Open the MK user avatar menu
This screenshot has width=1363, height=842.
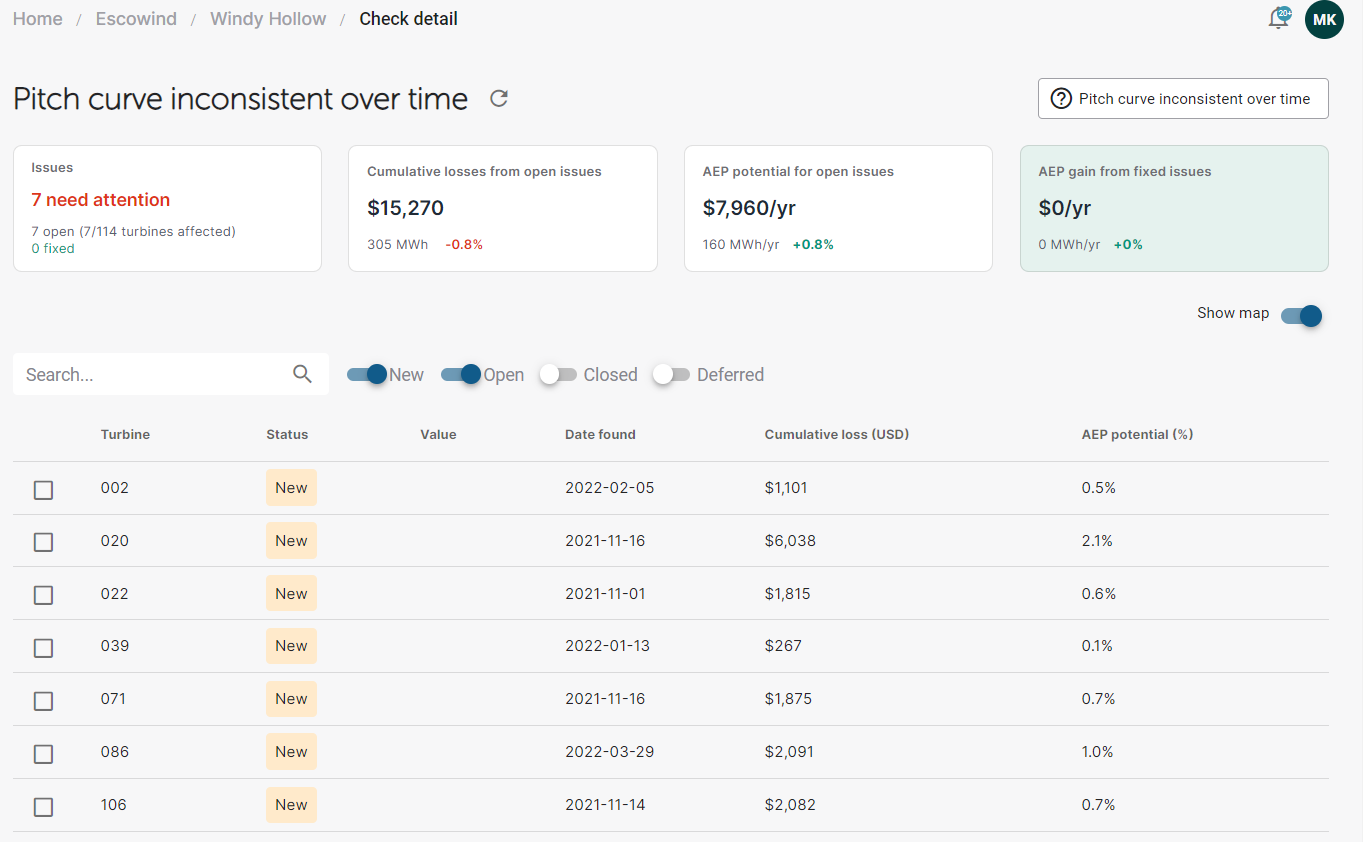click(x=1324, y=20)
